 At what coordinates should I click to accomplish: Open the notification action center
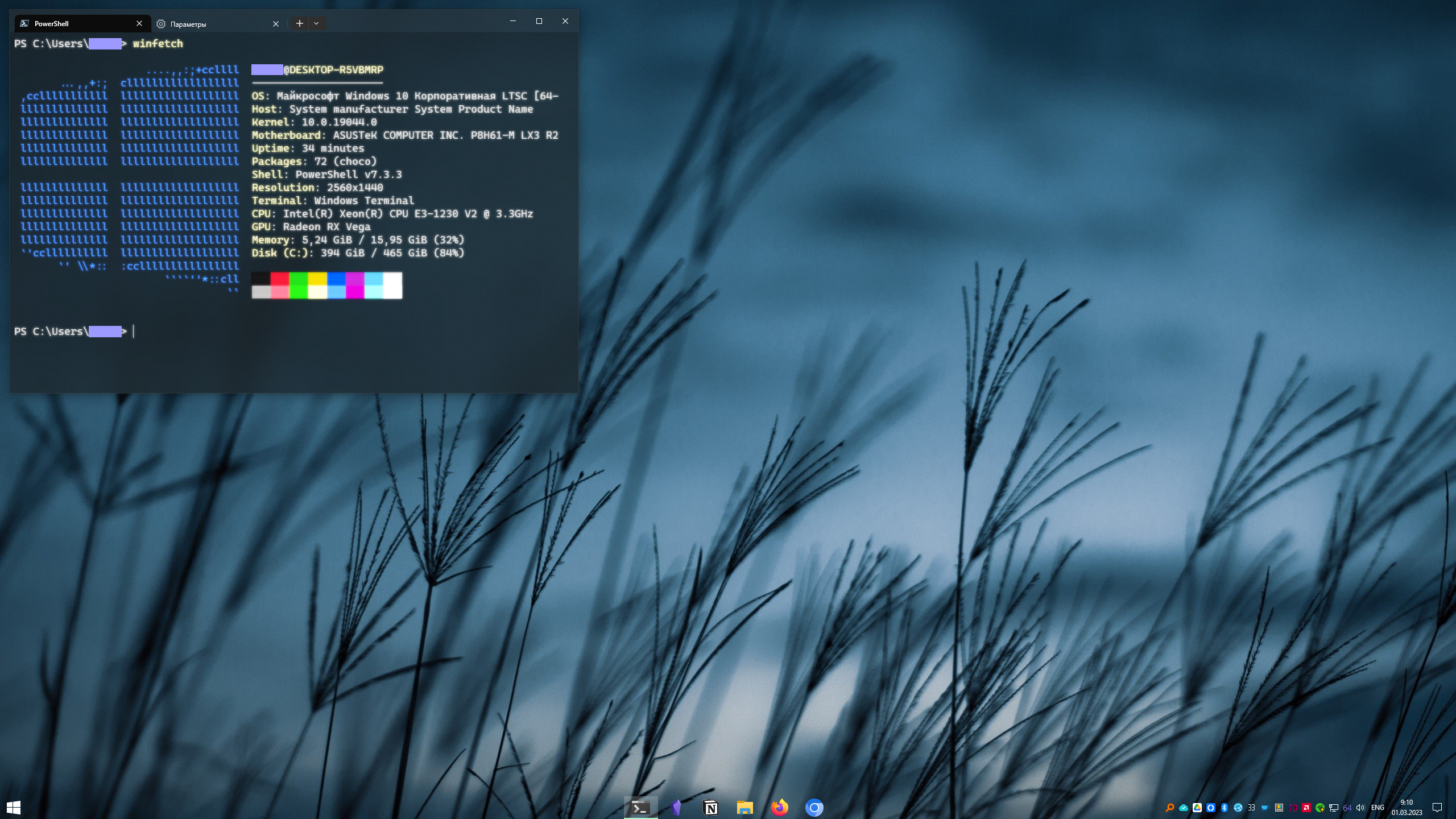pos(1437,808)
